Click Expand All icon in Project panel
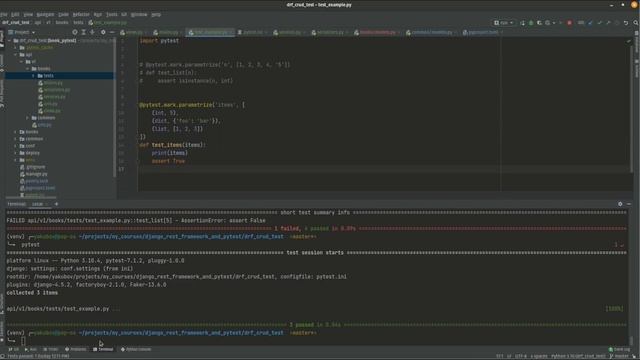The image size is (640, 360). (83, 32)
